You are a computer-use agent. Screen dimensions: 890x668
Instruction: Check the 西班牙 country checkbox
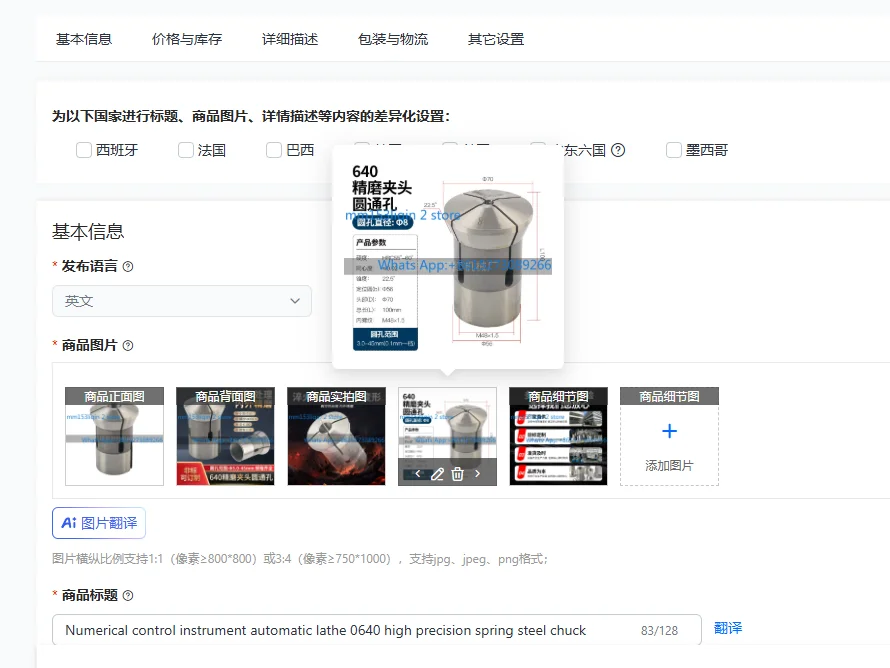coord(83,150)
